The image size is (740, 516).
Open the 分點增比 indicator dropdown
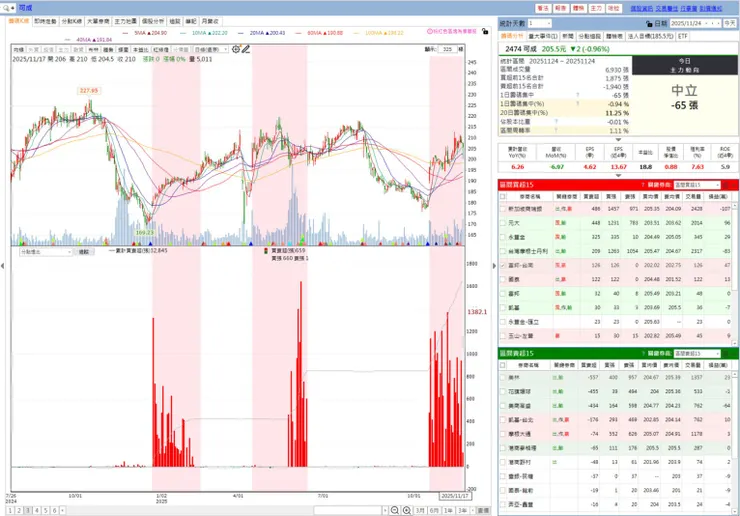tap(46, 252)
